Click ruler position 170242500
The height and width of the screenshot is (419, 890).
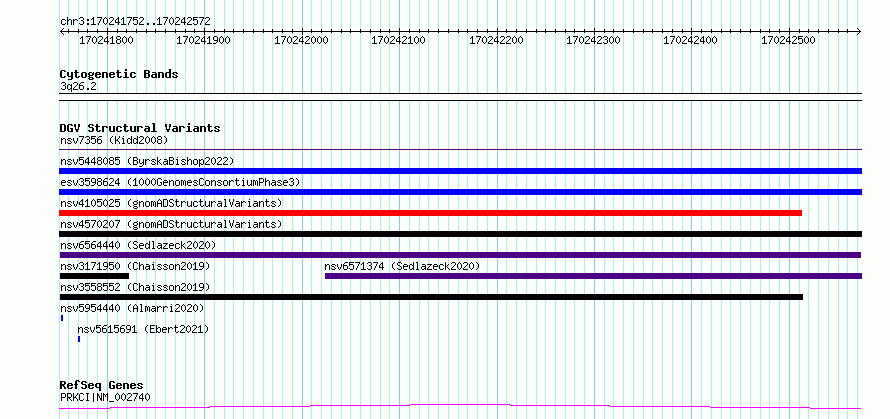tap(788, 40)
